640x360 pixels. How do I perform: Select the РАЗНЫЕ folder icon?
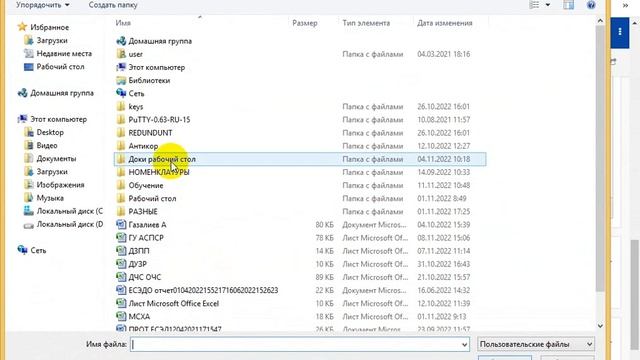[x=121, y=211]
